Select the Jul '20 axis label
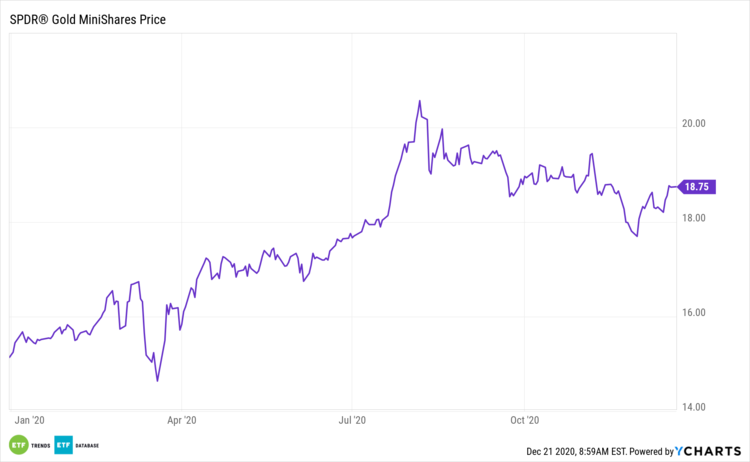Image resolution: width=750 pixels, height=462 pixels. tap(355, 421)
